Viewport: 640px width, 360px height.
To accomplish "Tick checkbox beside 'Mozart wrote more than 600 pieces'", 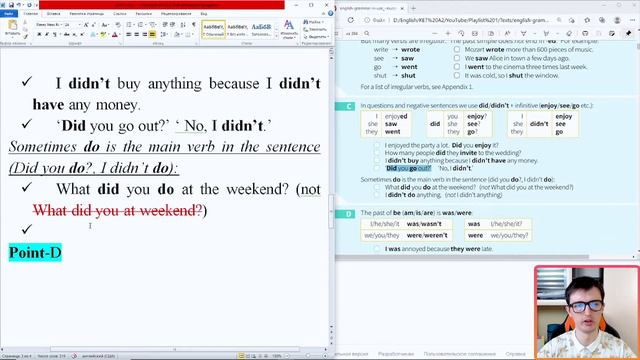I will [456, 49].
